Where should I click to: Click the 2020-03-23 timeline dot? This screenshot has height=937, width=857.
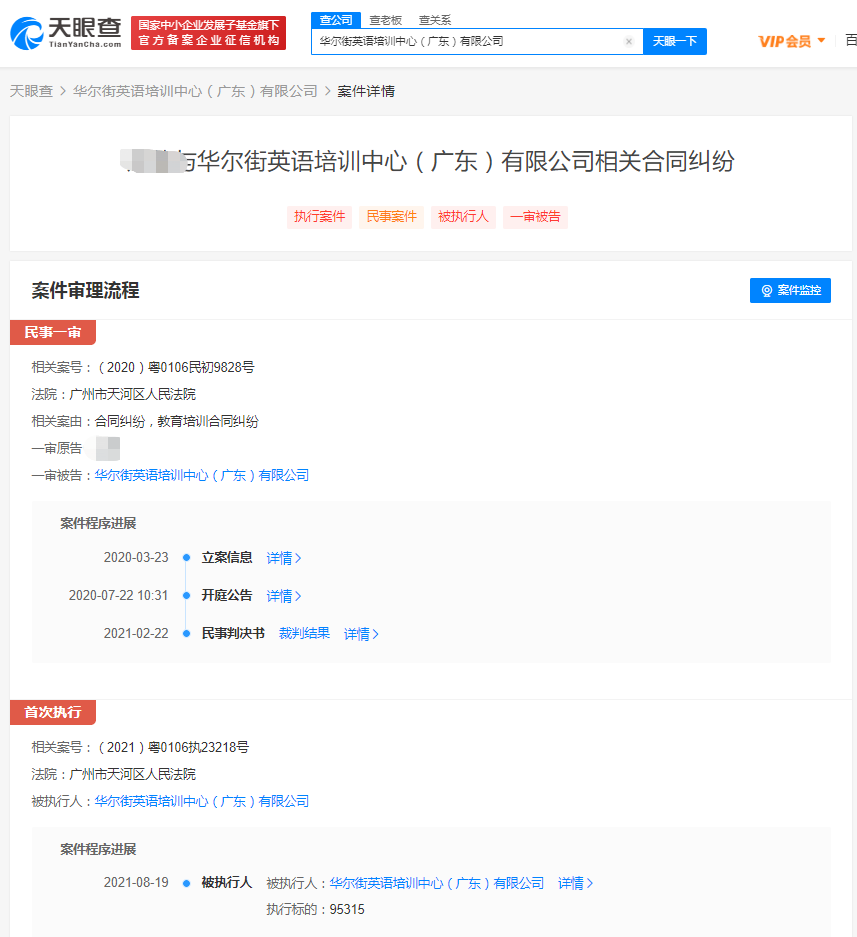pos(186,558)
